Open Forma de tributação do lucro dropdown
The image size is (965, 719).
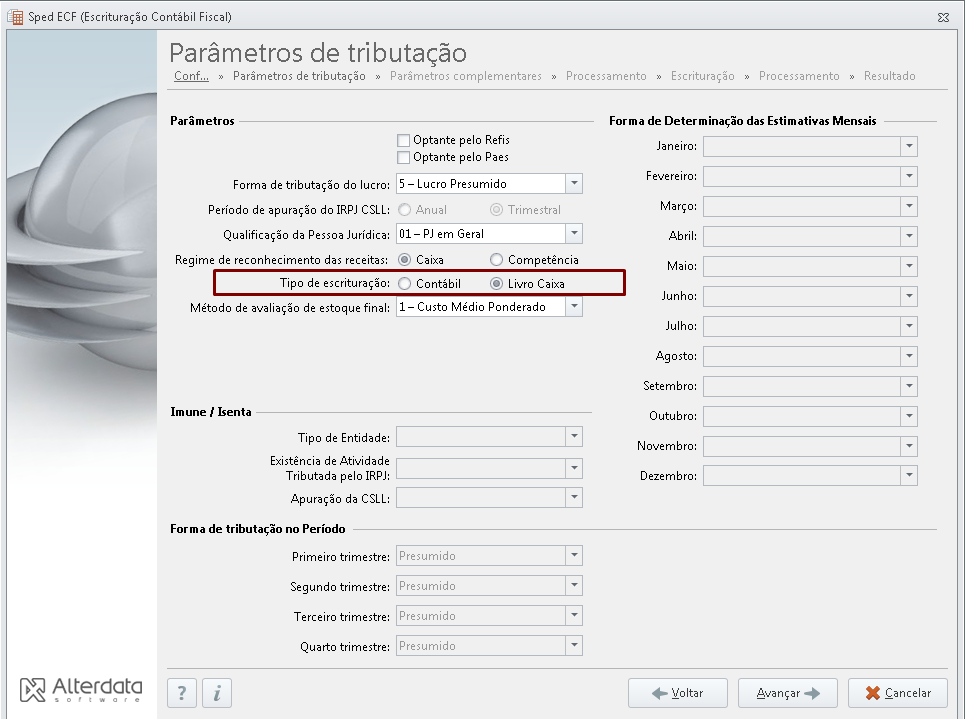[574, 183]
